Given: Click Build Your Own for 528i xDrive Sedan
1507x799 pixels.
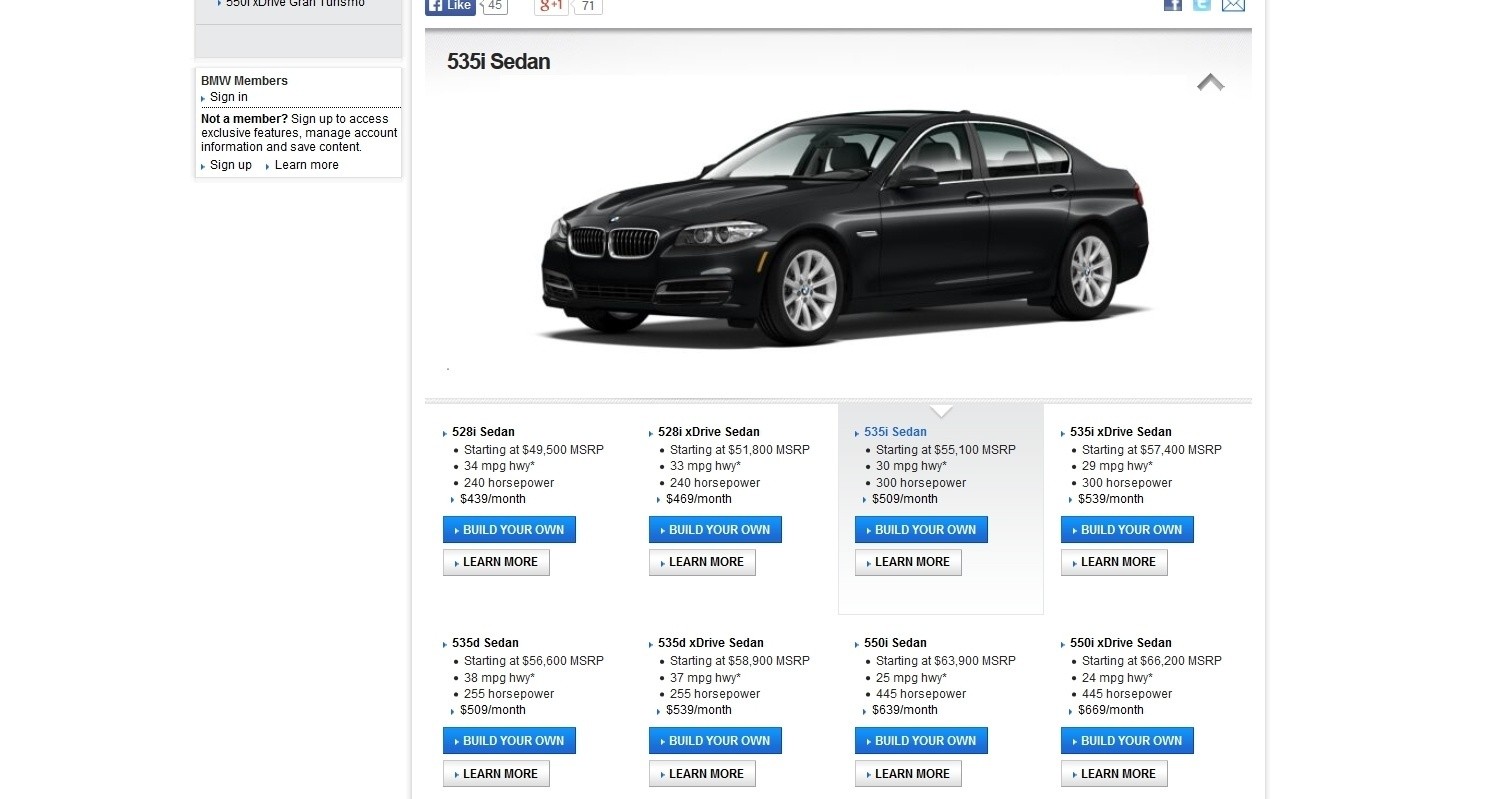Looking at the screenshot, I should (x=715, y=530).
